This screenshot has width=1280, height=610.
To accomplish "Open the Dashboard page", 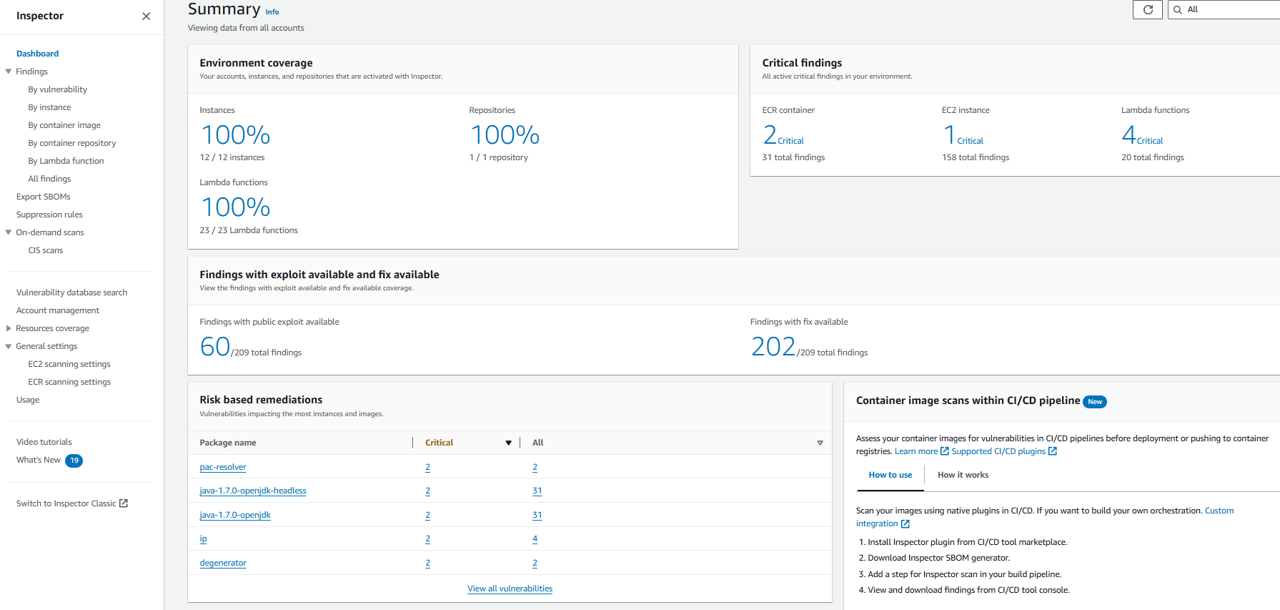I will pos(37,53).
